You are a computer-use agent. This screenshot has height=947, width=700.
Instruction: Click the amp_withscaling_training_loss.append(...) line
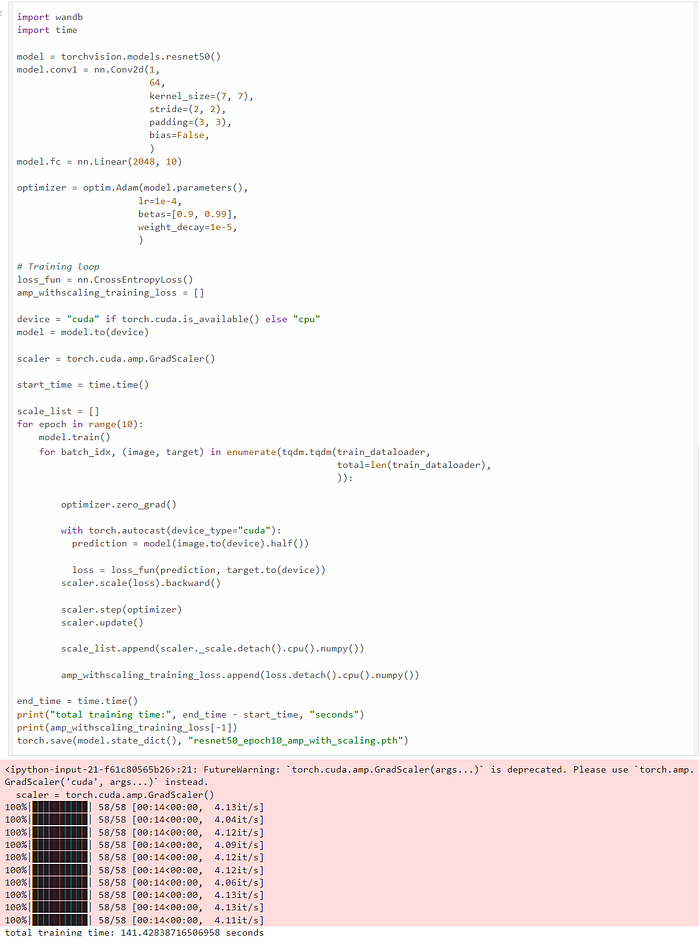click(240, 675)
